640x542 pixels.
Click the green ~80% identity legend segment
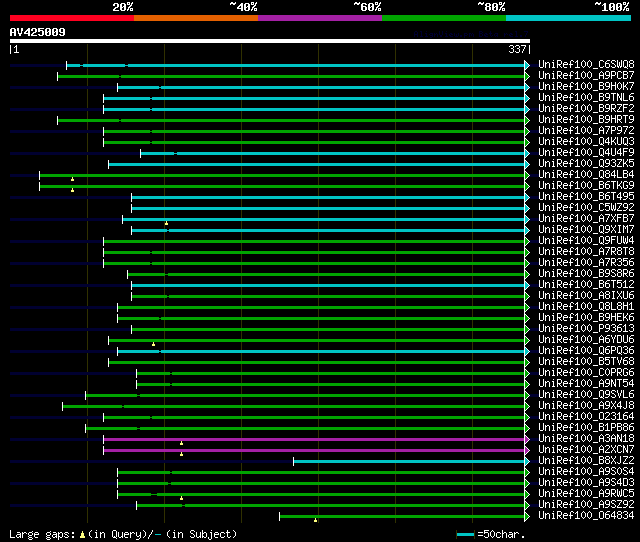[444, 18]
